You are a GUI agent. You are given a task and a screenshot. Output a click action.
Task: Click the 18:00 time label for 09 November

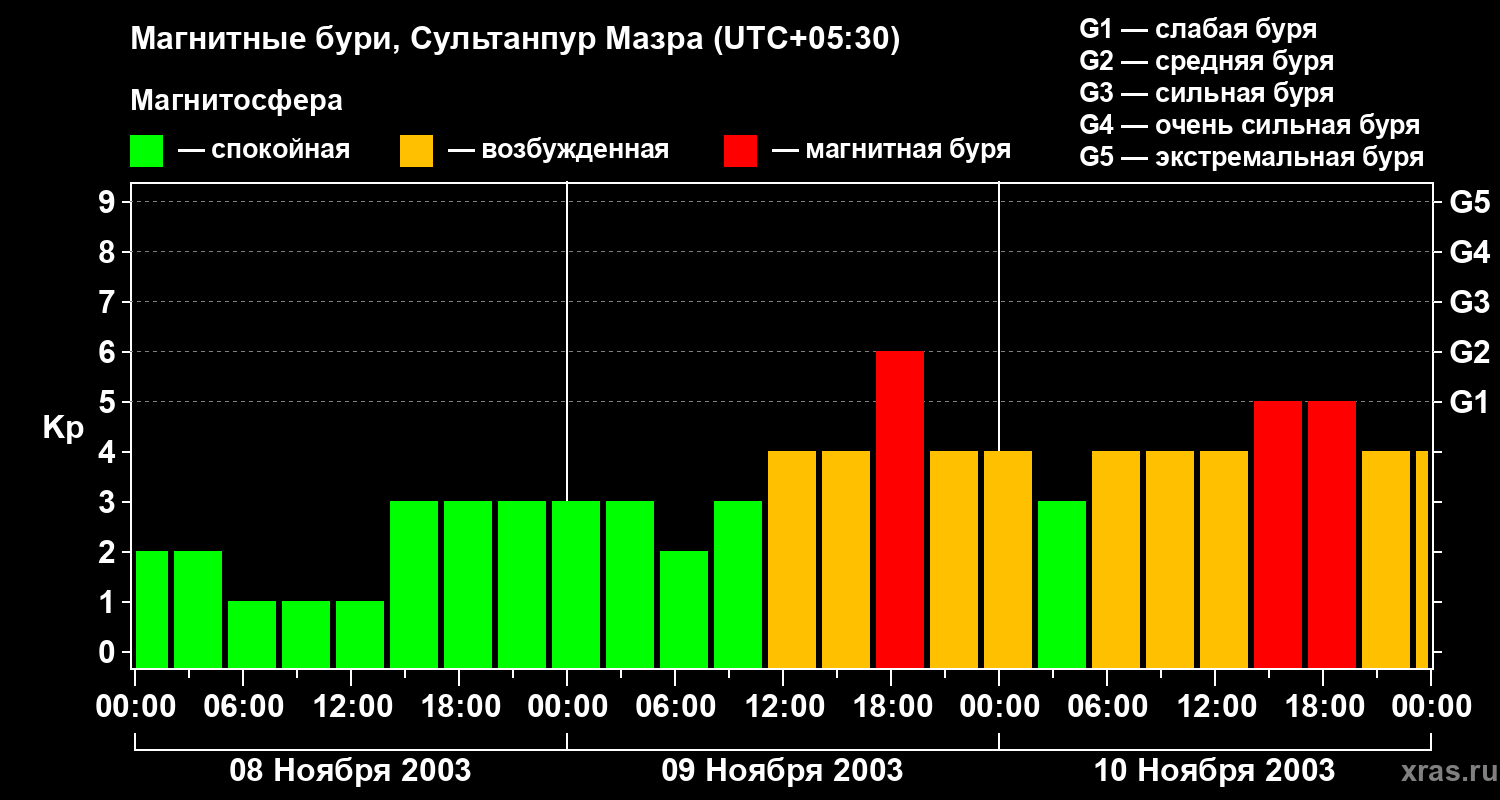click(x=891, y=707)
